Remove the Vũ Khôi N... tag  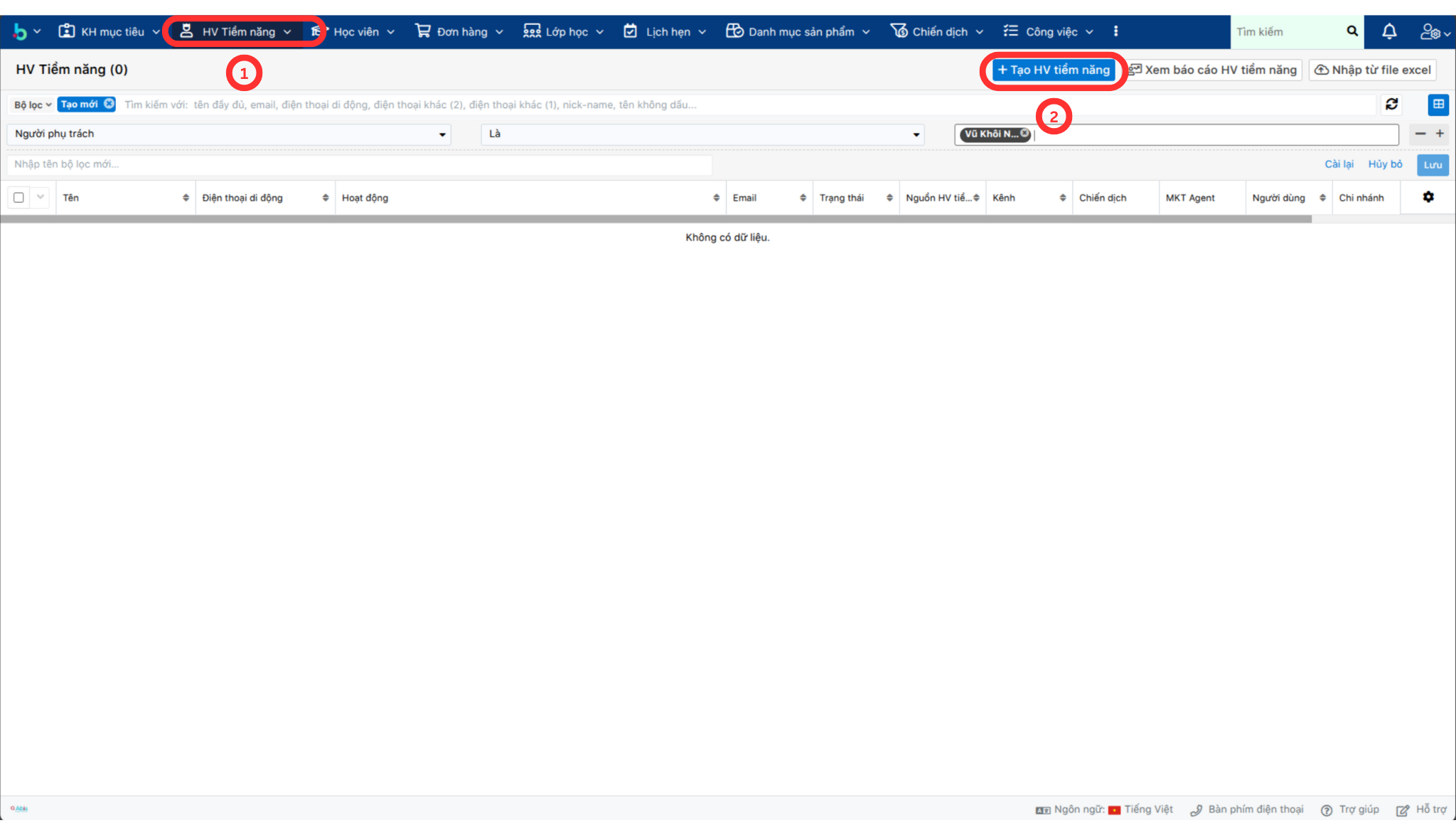1024,134
